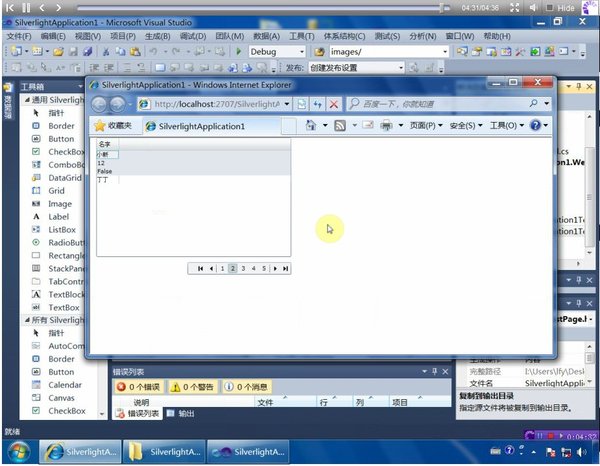Click the localhost address bar
The height and width of the screenshot is (466, 600).
215,104
